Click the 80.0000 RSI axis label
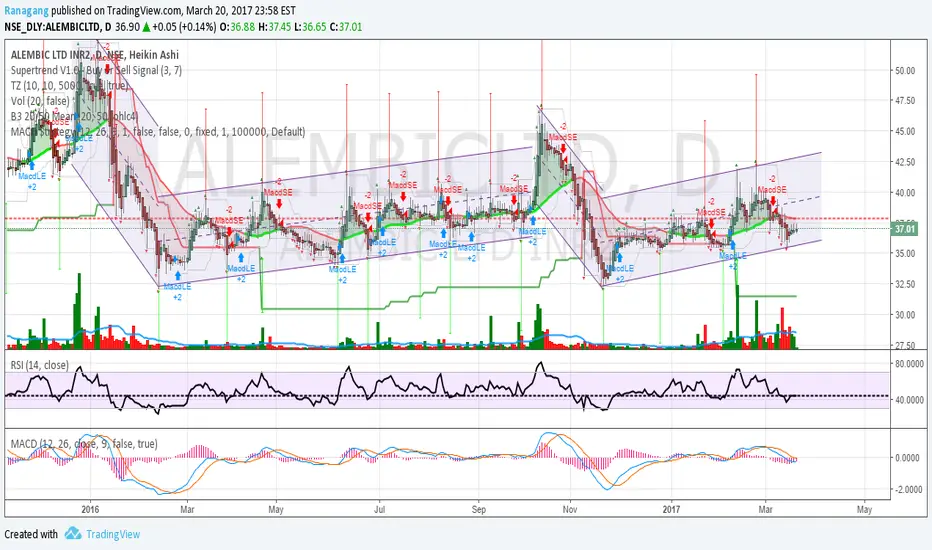 tap(909, 364)
